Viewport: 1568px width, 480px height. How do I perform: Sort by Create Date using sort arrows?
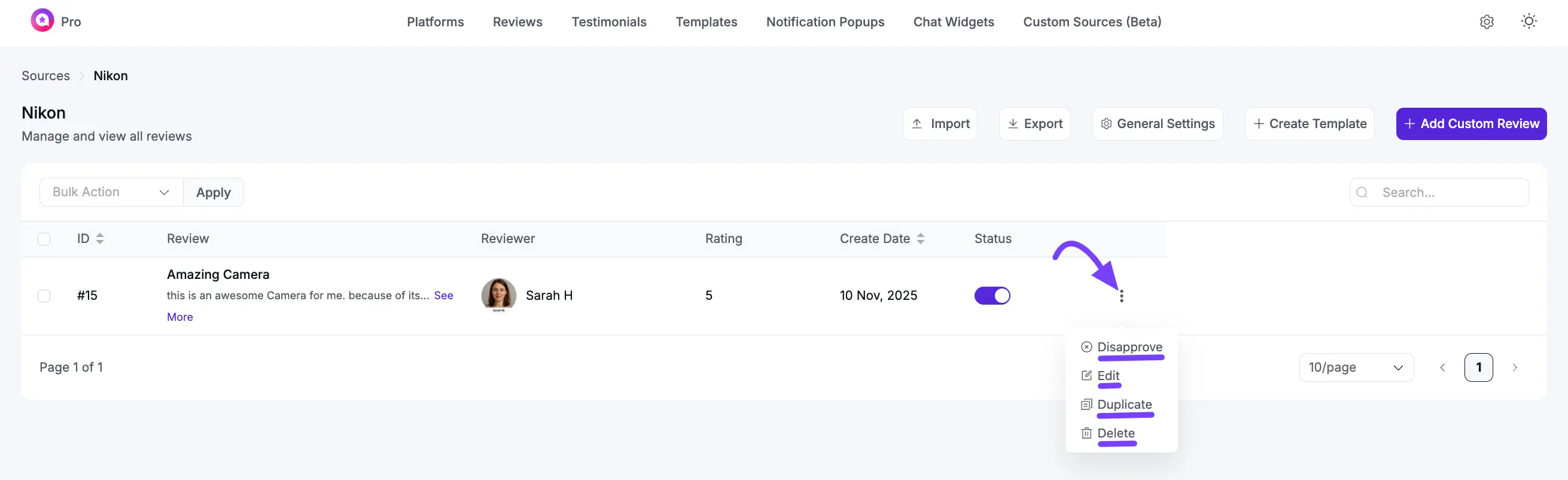coord(920,239)
